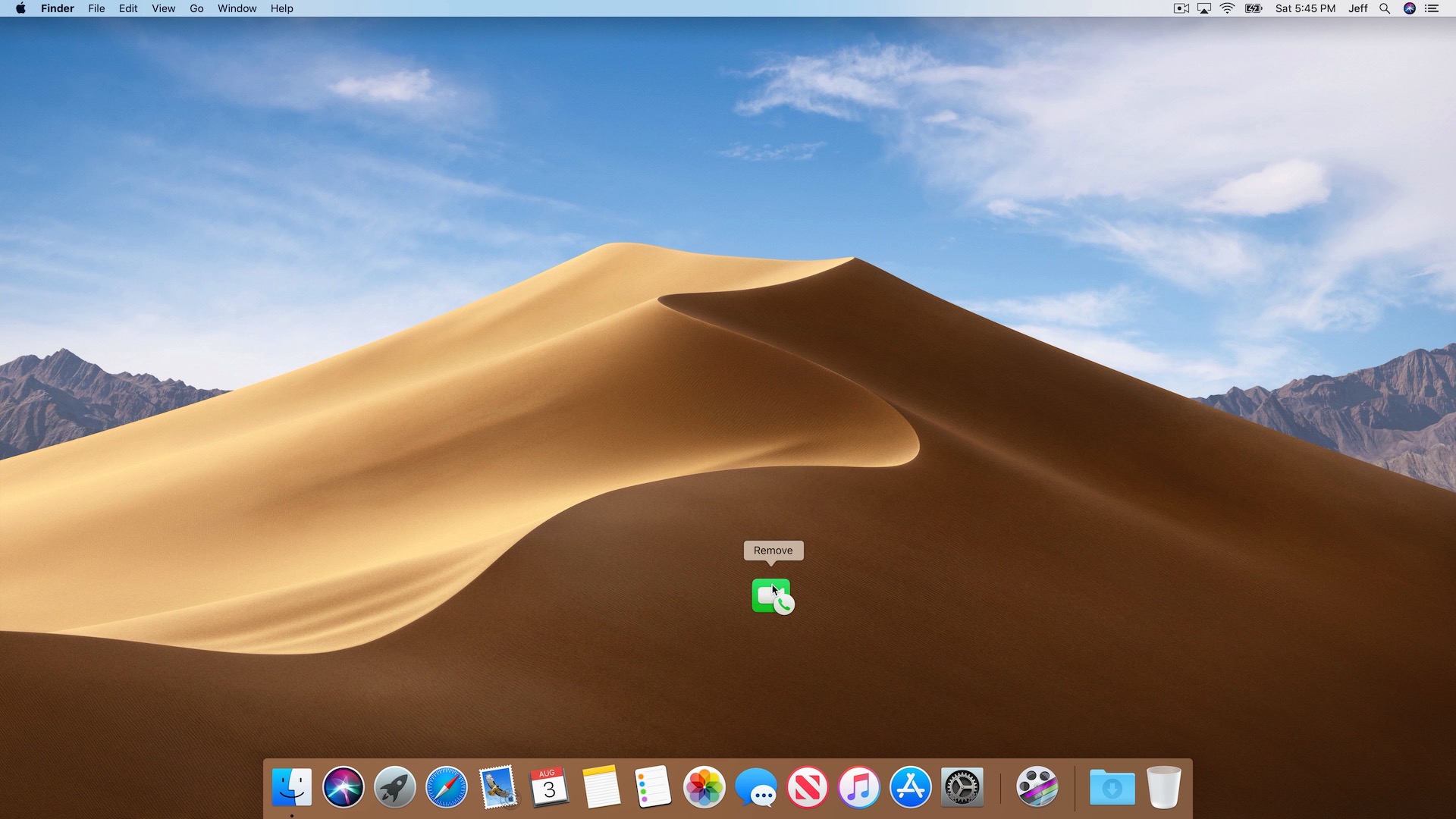The image size is (1456, 819).
Task: Open the Go menu in the menu bar
Action: pyautogui.click(x=196, y=8)
